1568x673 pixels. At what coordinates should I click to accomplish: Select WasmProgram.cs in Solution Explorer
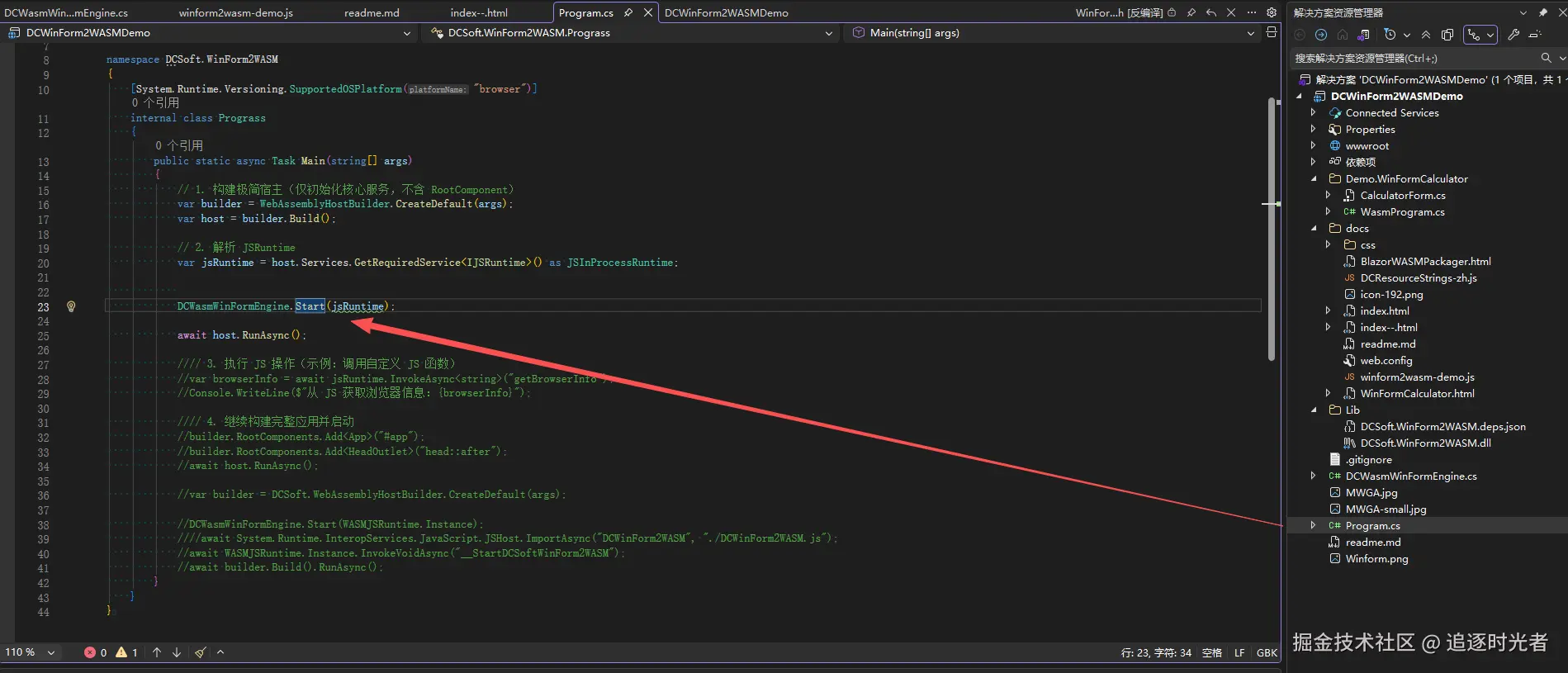(1402, 211)
